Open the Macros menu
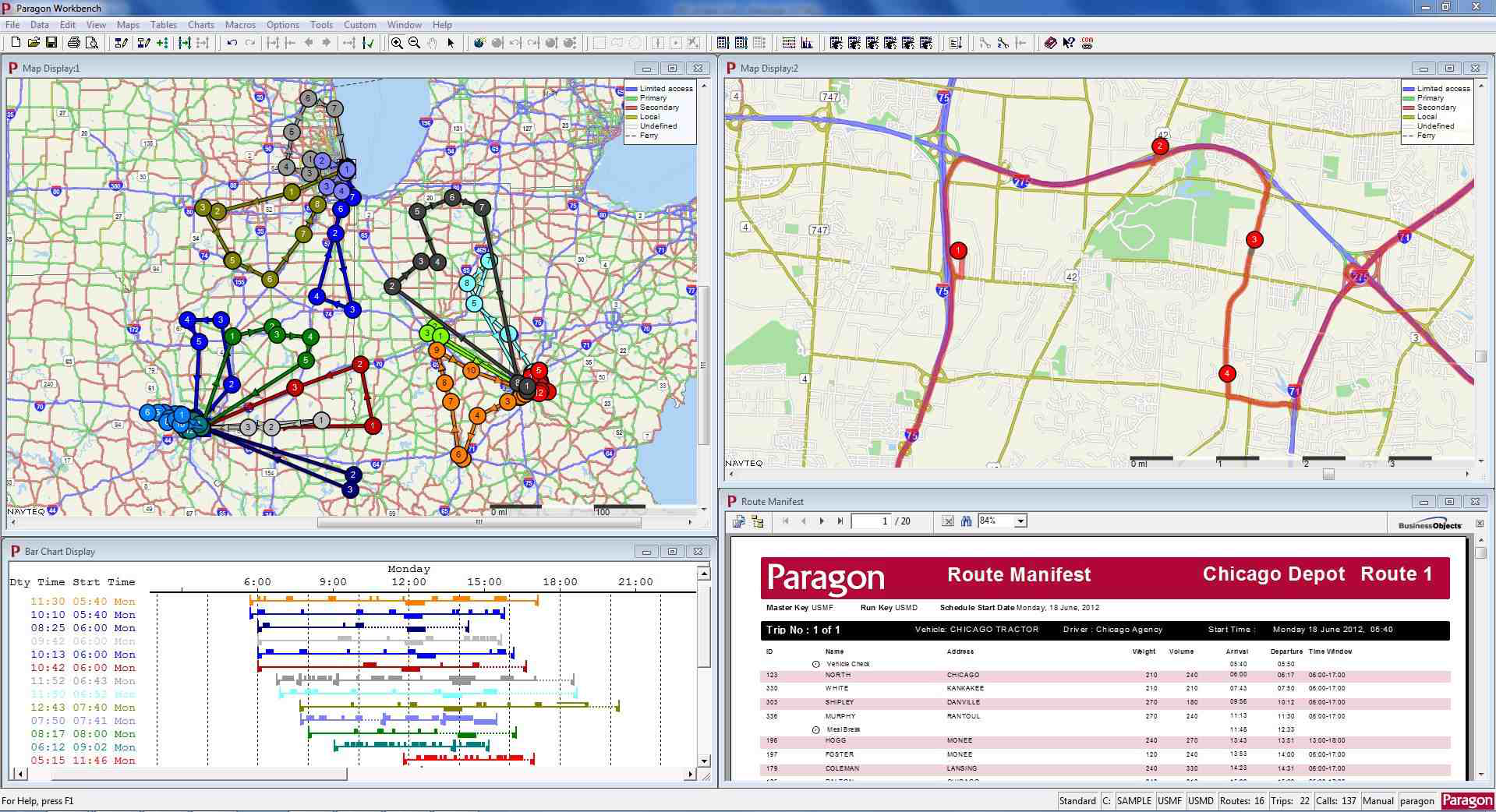Image resolution: width=1496 pixels, height=812 pixels. pos(240,25)
